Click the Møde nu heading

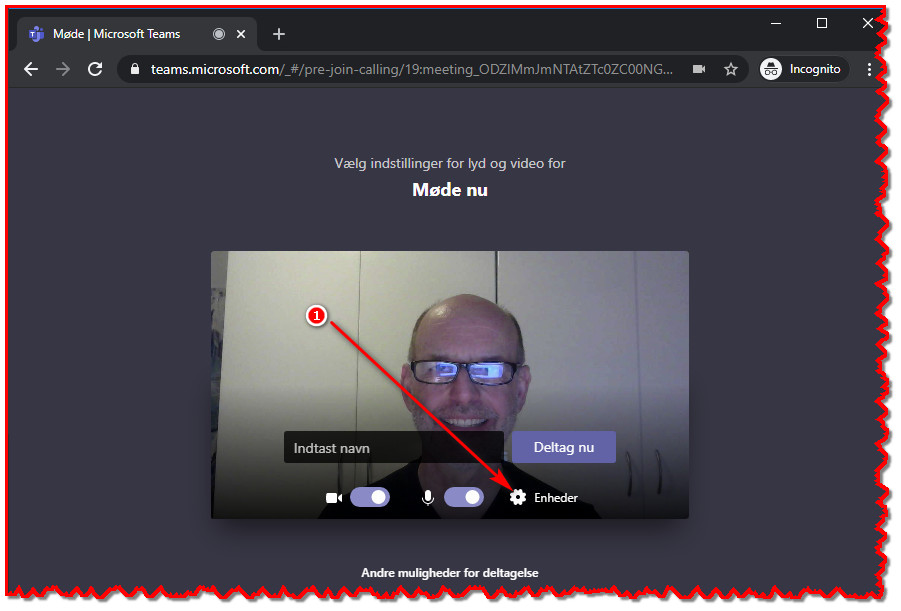(450, 190)
